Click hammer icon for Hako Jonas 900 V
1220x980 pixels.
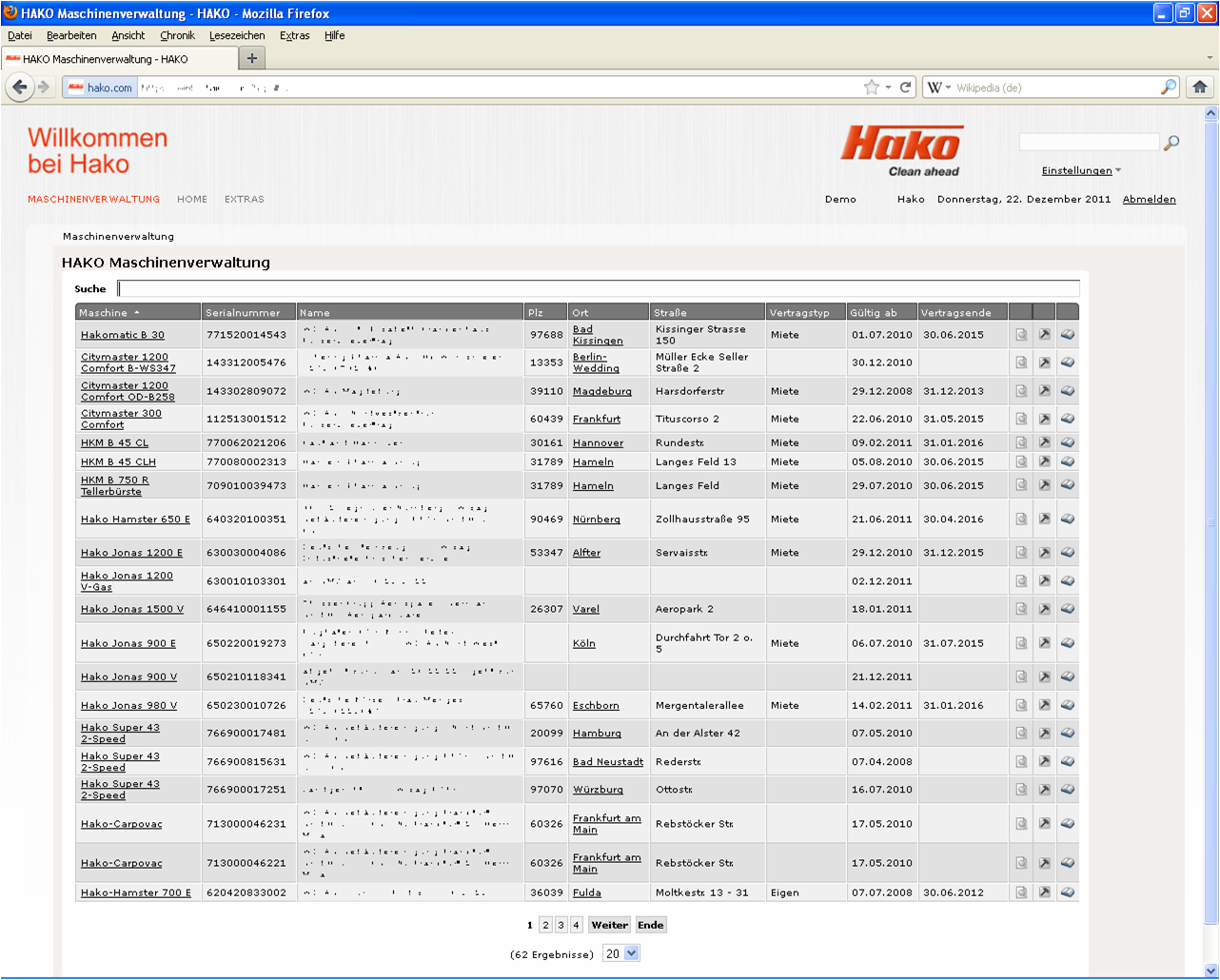[1044, 676]
